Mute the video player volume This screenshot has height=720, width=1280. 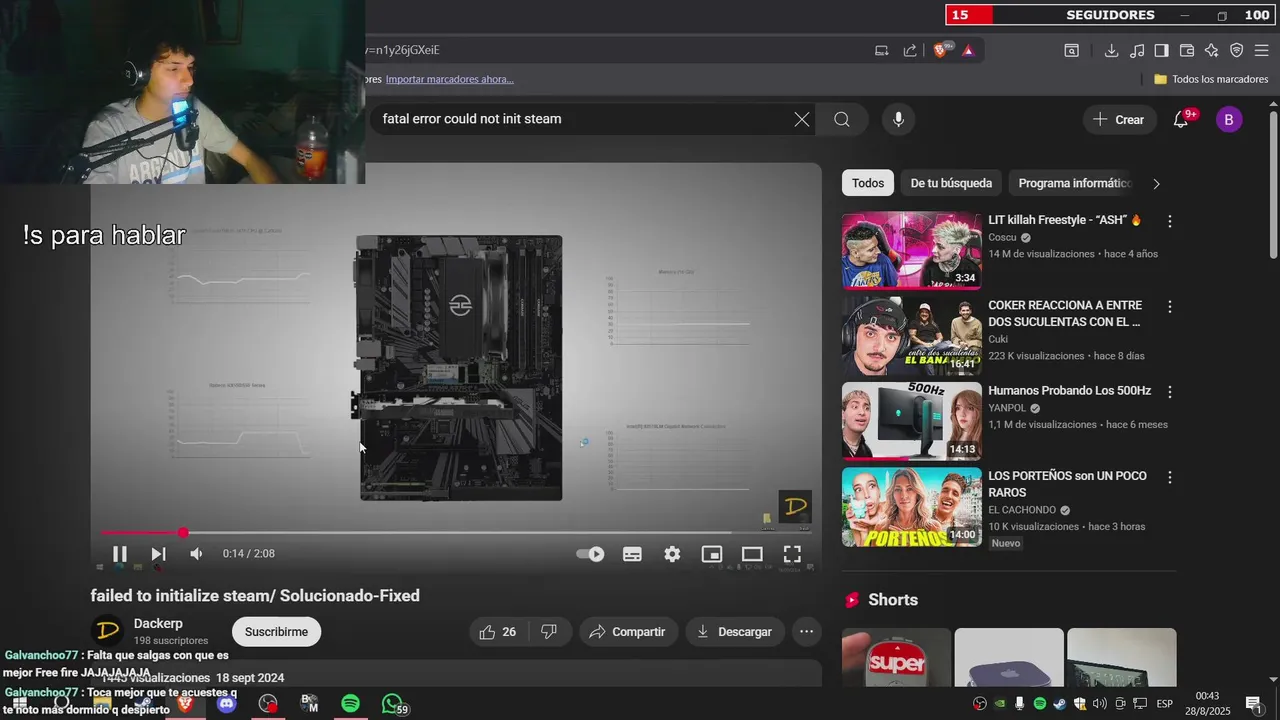[x=196, y=554]
